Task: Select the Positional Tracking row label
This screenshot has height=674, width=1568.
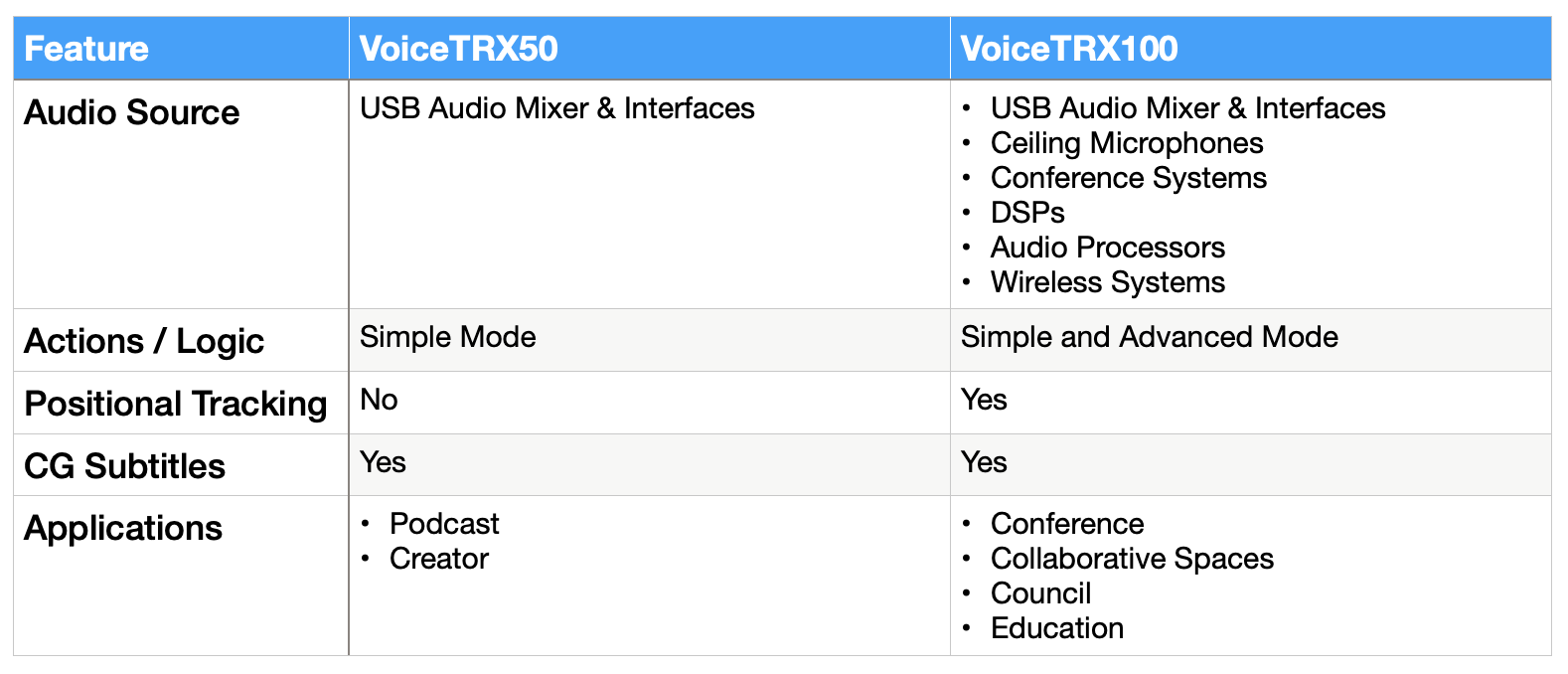Action: coord(176,404)
